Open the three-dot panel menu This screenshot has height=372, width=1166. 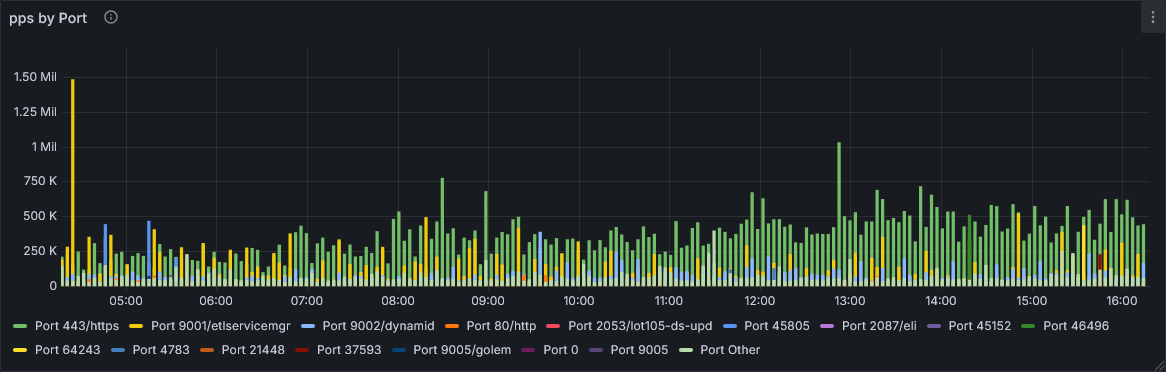(x=1153, y=18)
